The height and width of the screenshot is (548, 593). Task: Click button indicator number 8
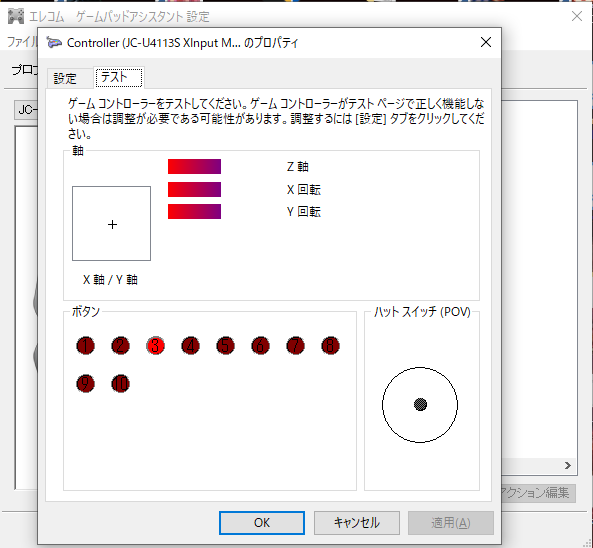(x=330, y=345)
